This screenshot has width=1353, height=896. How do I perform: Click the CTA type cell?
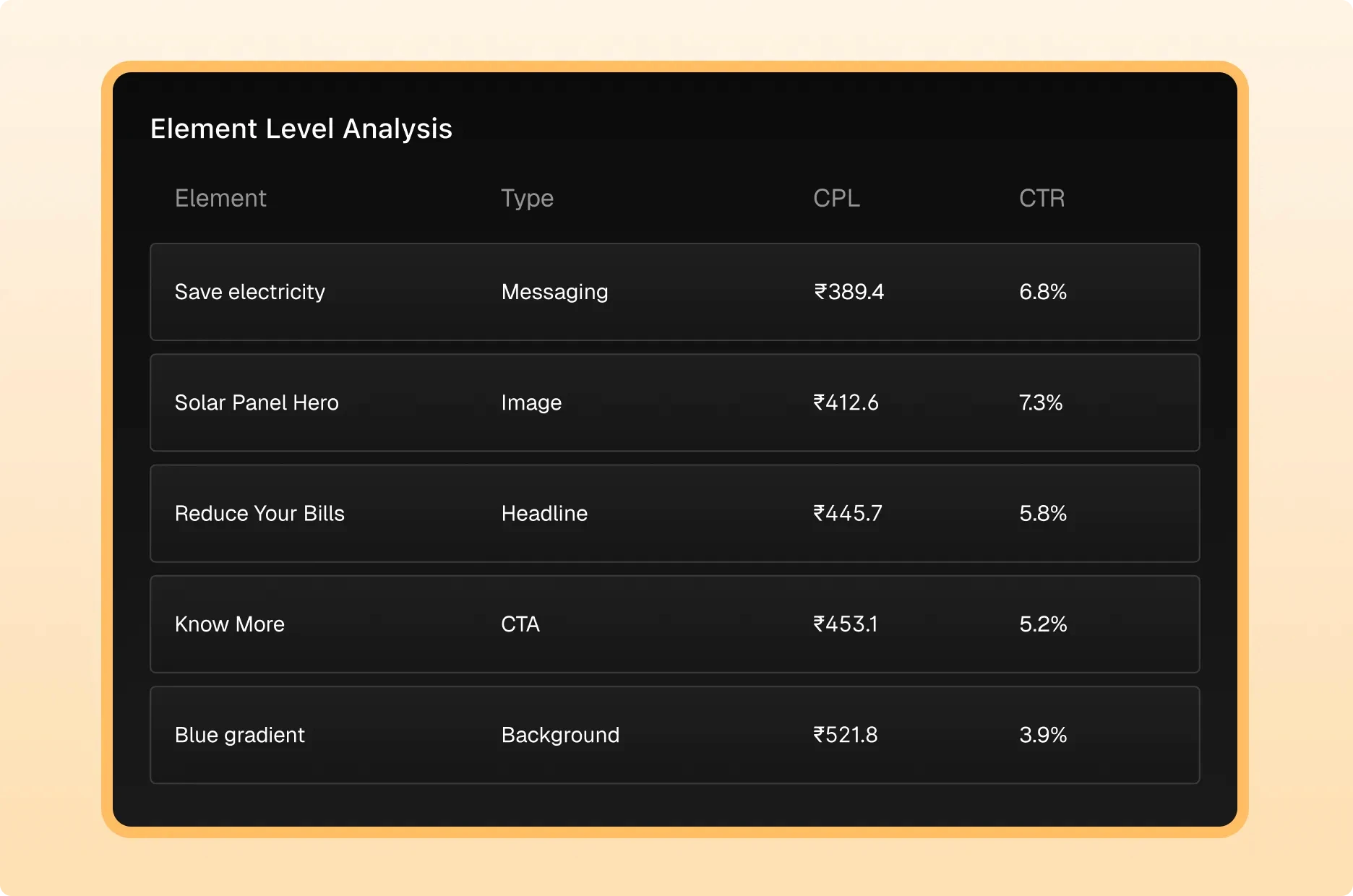pyautogui.click(x=520, y=624)
